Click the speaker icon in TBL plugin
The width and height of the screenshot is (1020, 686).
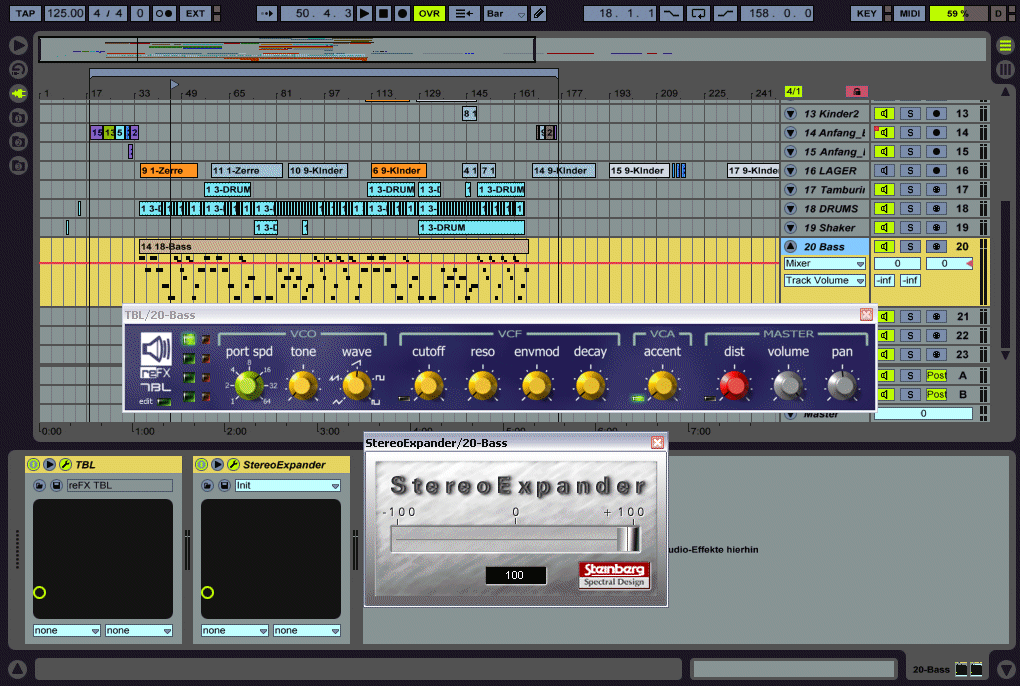click(156, 349)
